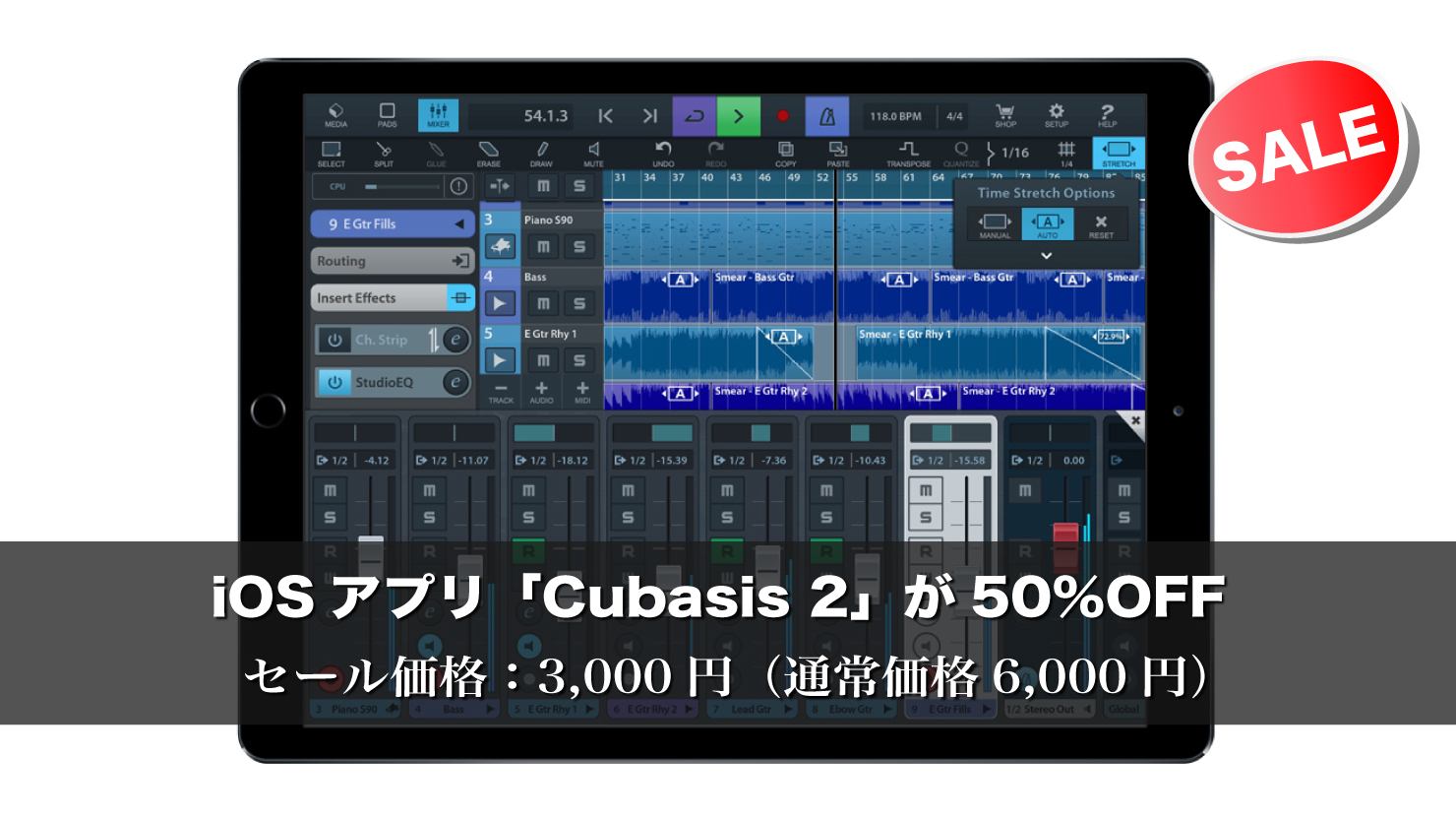Jump to previous locator

pyautogui.click(x=606, y=116)
